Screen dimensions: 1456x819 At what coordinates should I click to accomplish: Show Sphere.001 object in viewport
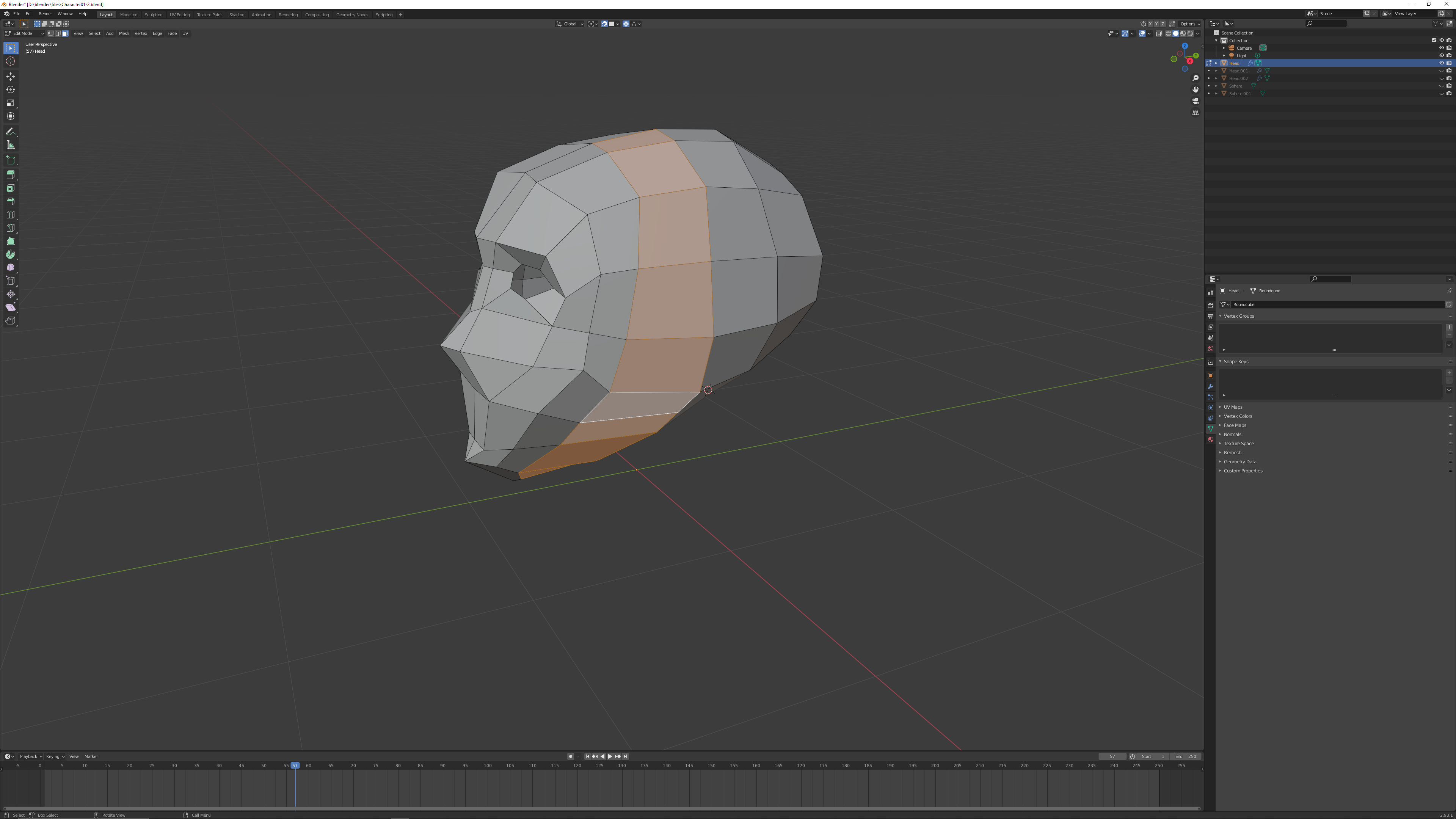1441,93
